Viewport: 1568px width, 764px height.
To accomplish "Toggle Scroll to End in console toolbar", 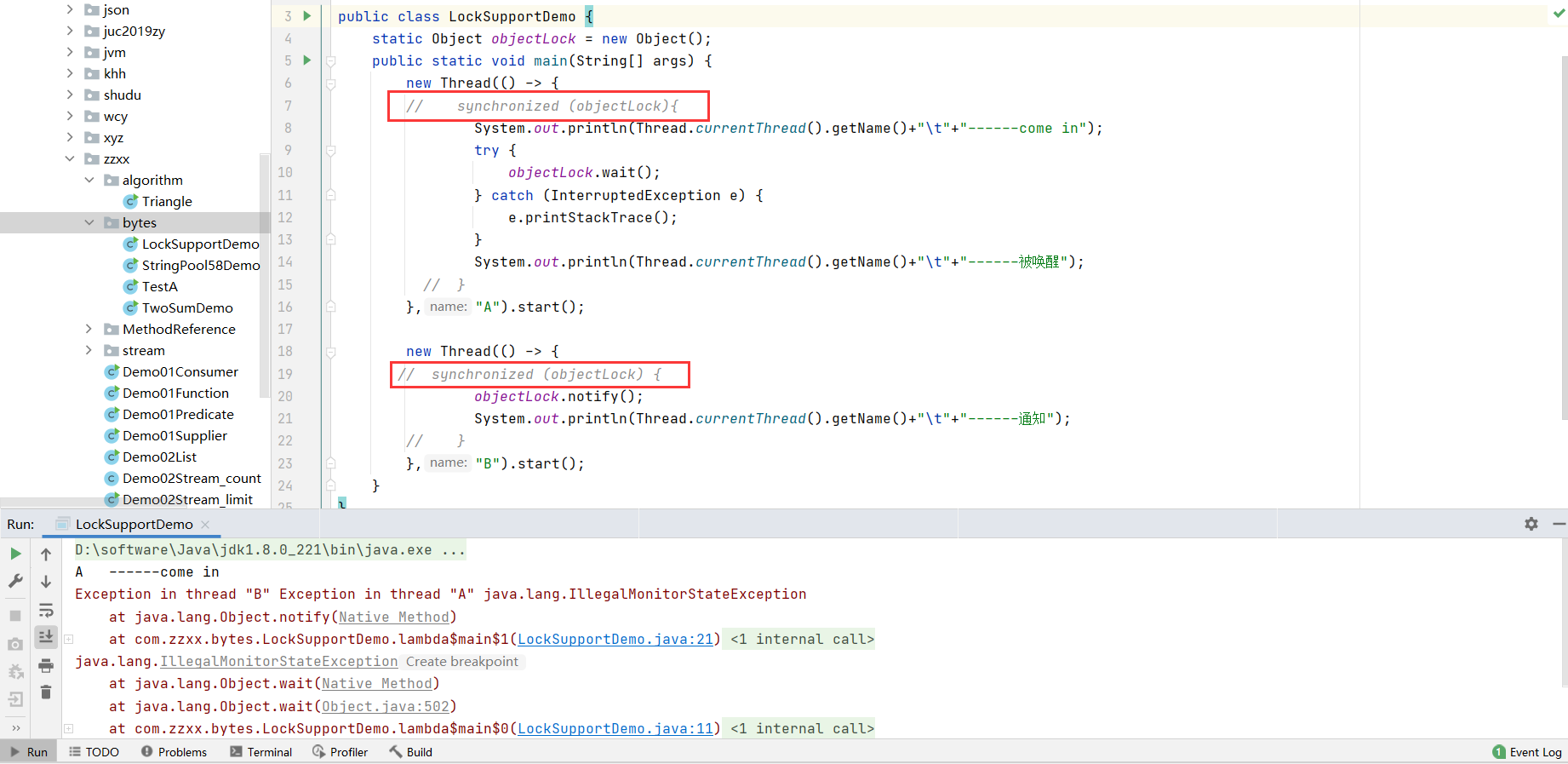I will (x=46, y=636).
